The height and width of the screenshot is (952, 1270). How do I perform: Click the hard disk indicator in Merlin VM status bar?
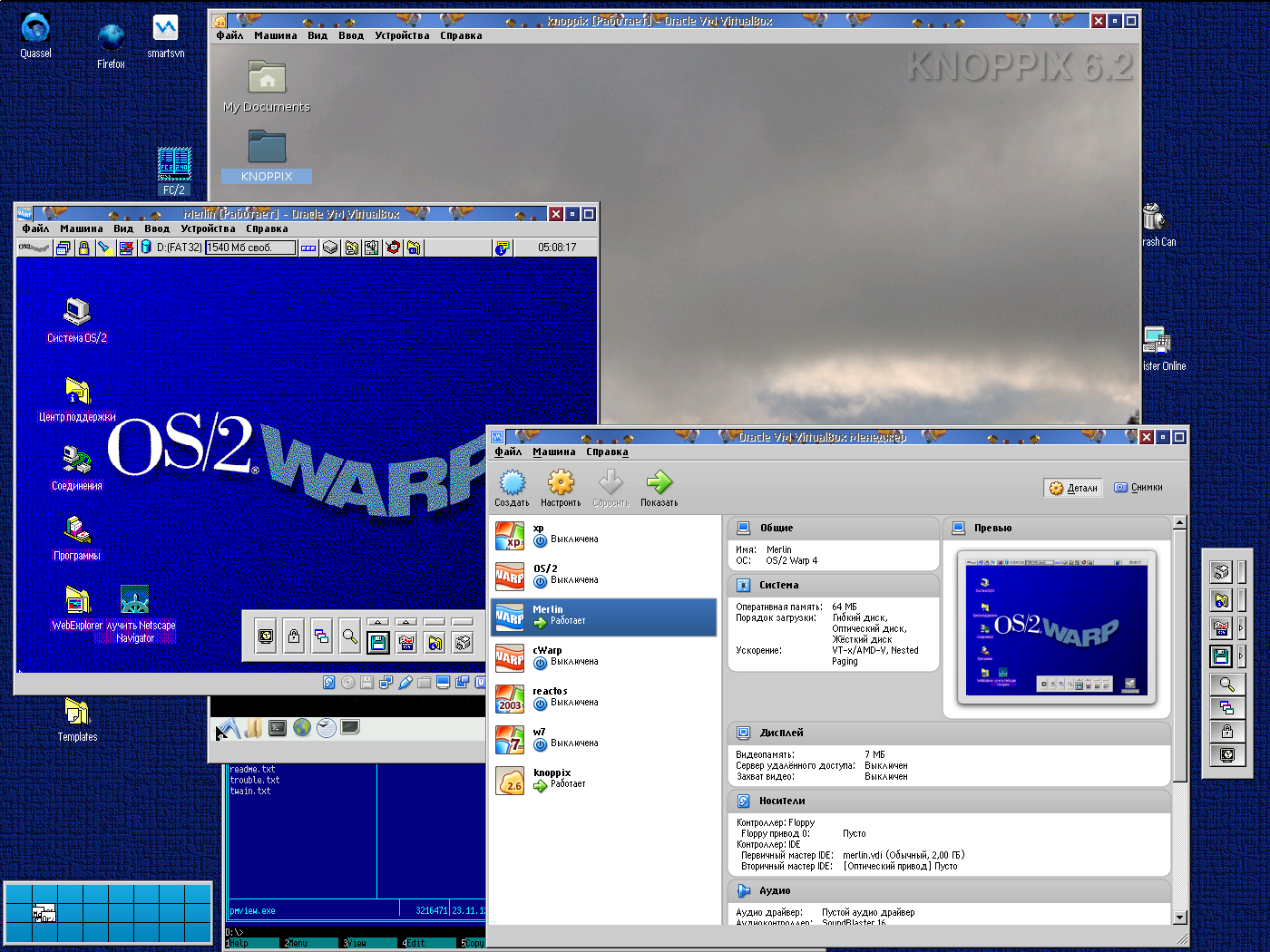(328, 683)
